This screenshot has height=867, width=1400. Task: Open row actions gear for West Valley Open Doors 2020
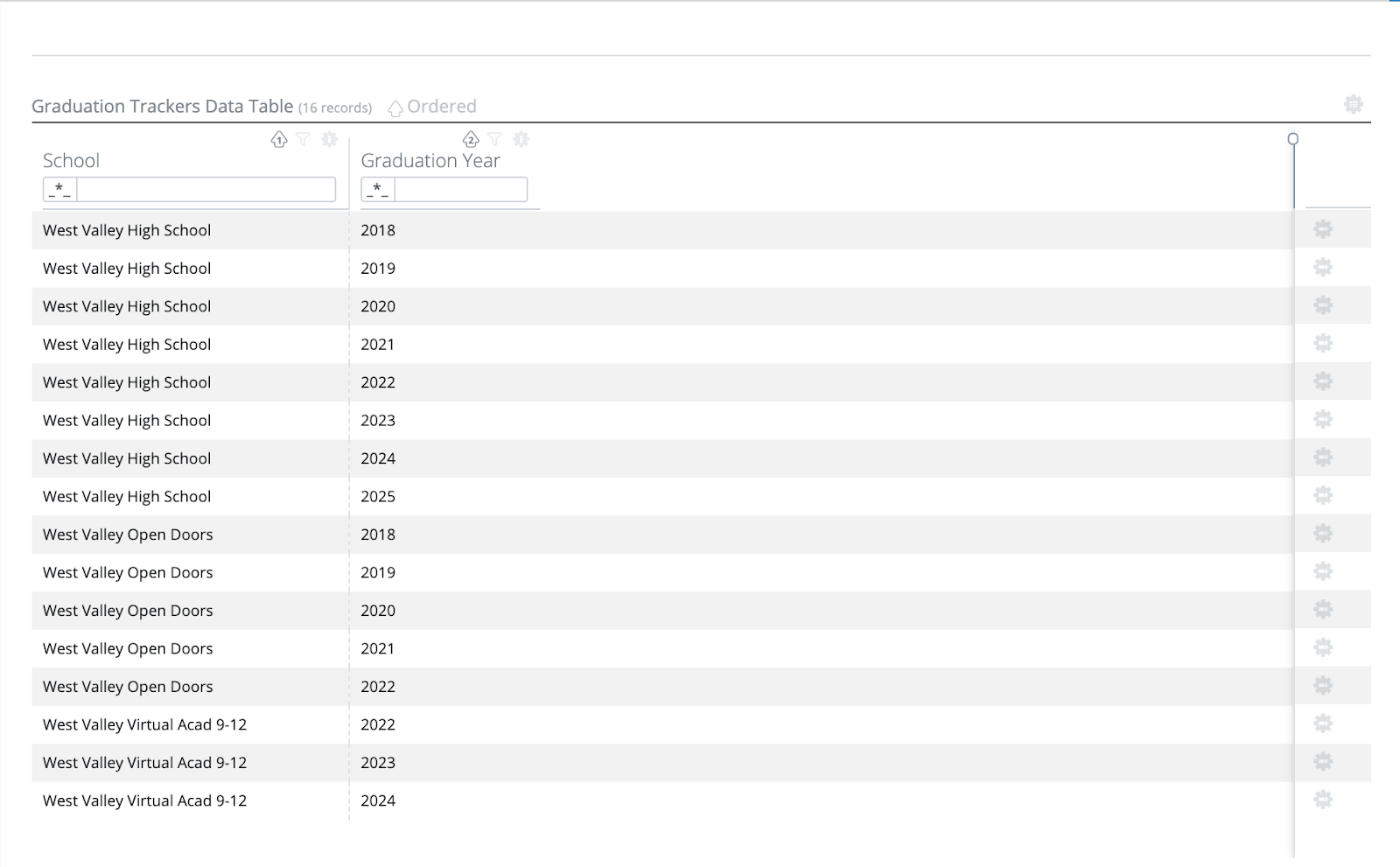pos(1322,610)
